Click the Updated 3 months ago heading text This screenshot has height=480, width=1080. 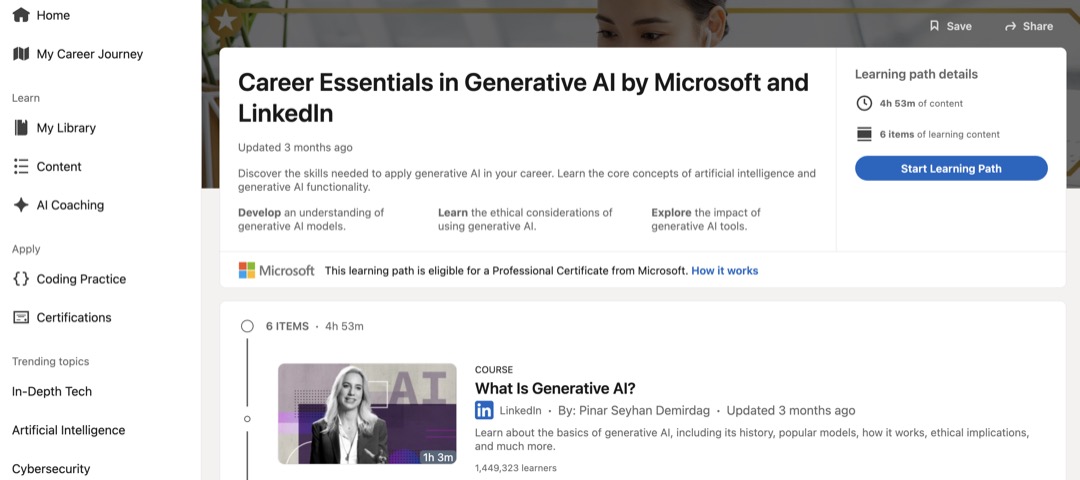[x=295, y=147]
